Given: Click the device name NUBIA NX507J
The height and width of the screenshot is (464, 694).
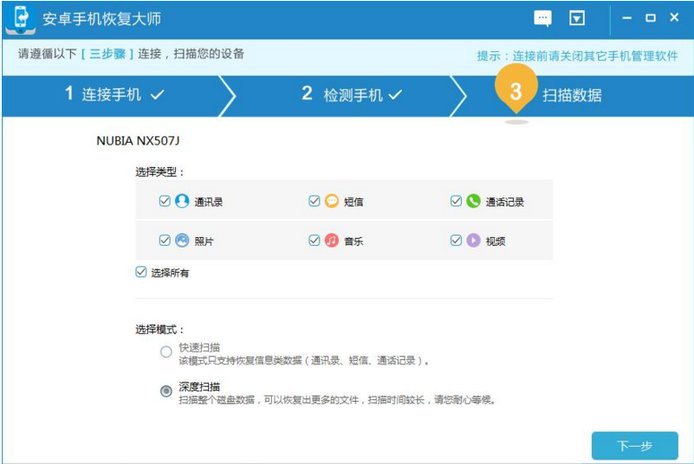Looking at the screenshot, I should [x=138, y=141].
